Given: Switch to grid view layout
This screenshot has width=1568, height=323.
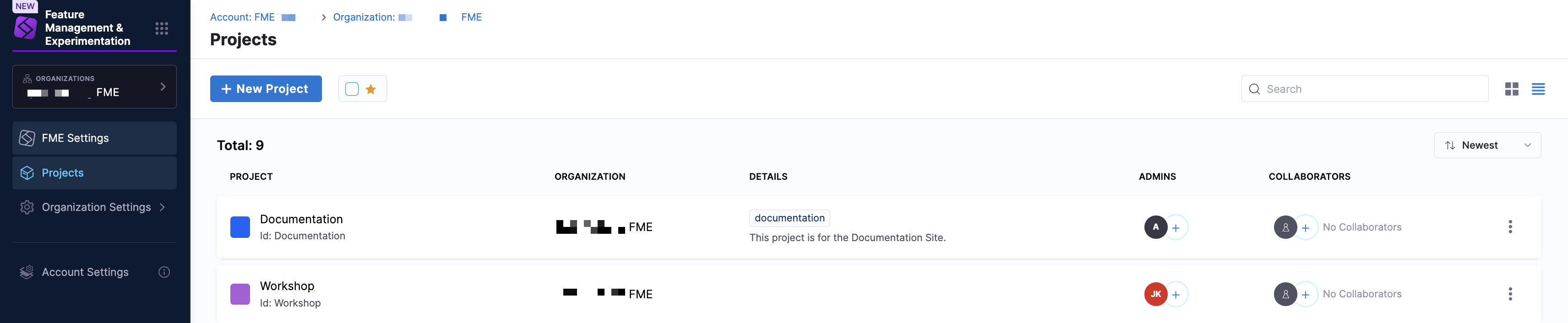Looking at the screenshot, I should (x=1511, y=89).
